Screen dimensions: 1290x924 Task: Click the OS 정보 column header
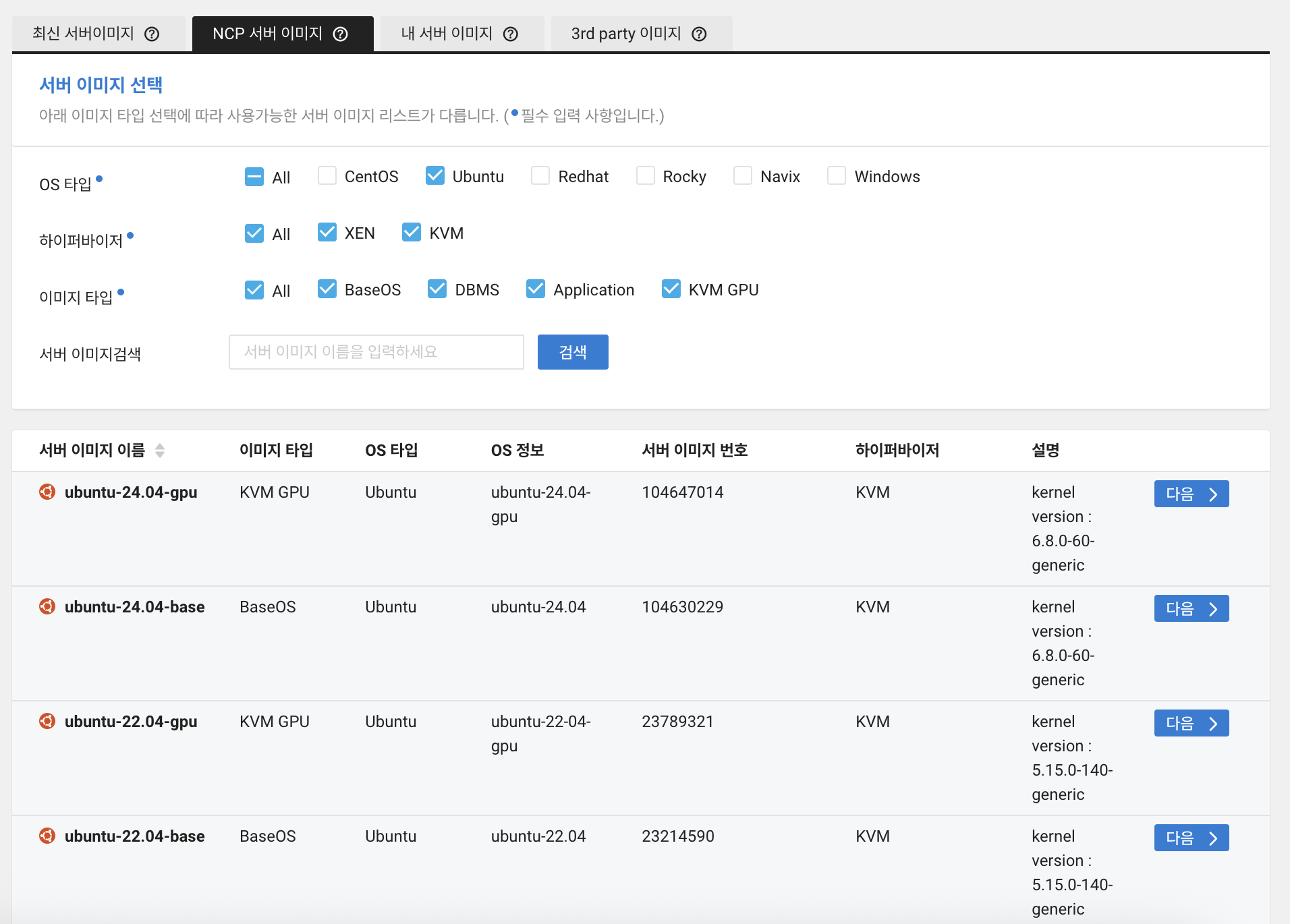[x=517, y=451]
